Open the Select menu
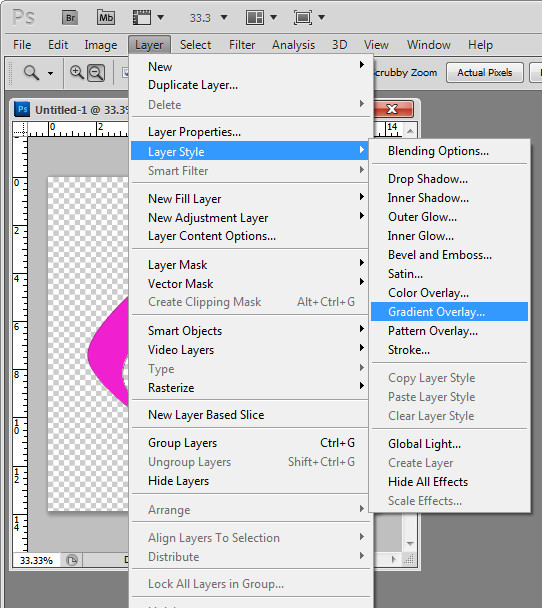Screen dimensions: 542x608 [x=195, y=45]
